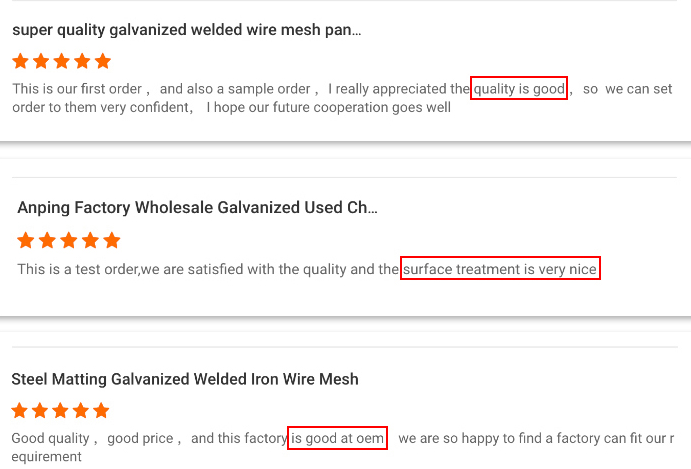
Task: Click the highlighted phrase "is good at oem"
Action: 337,438
